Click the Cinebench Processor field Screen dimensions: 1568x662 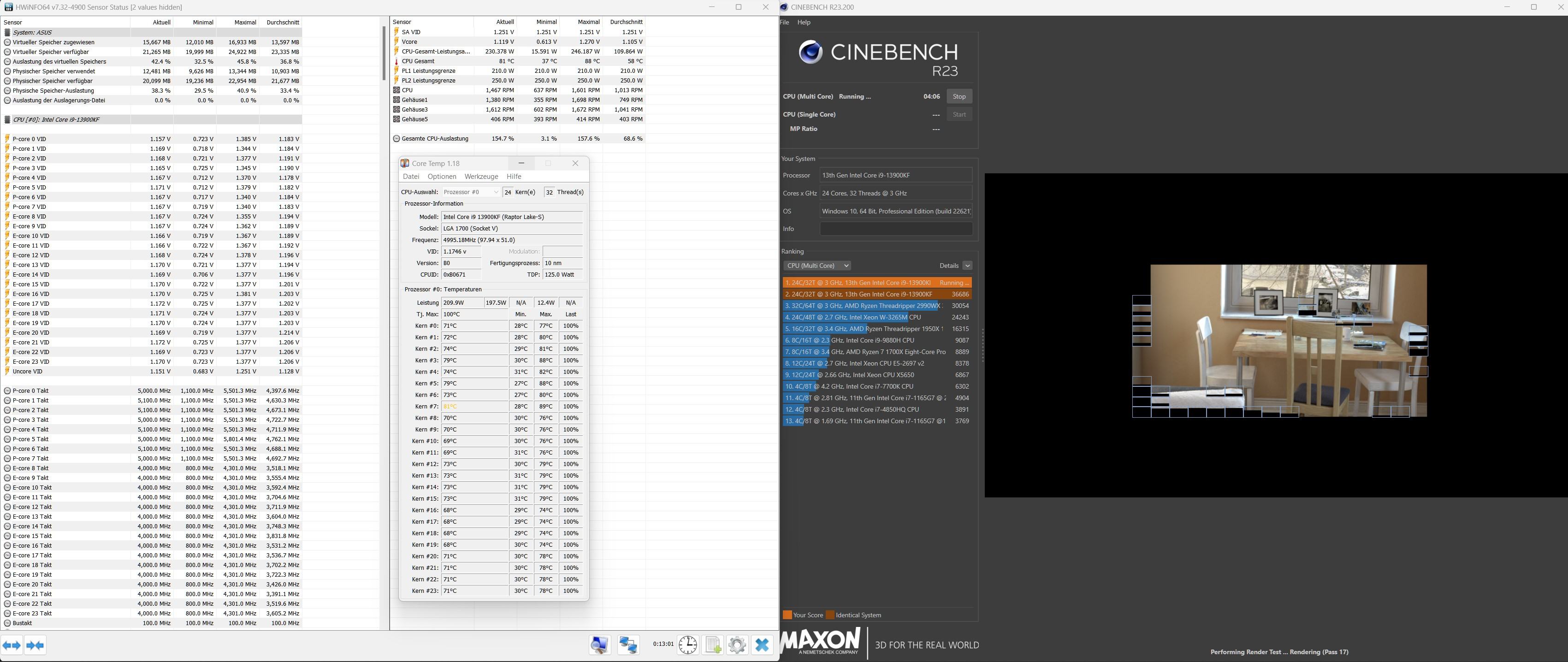895,175
